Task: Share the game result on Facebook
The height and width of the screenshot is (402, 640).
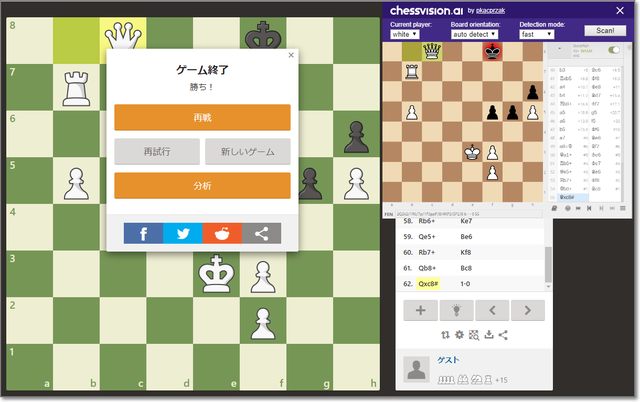Action: 143,233
